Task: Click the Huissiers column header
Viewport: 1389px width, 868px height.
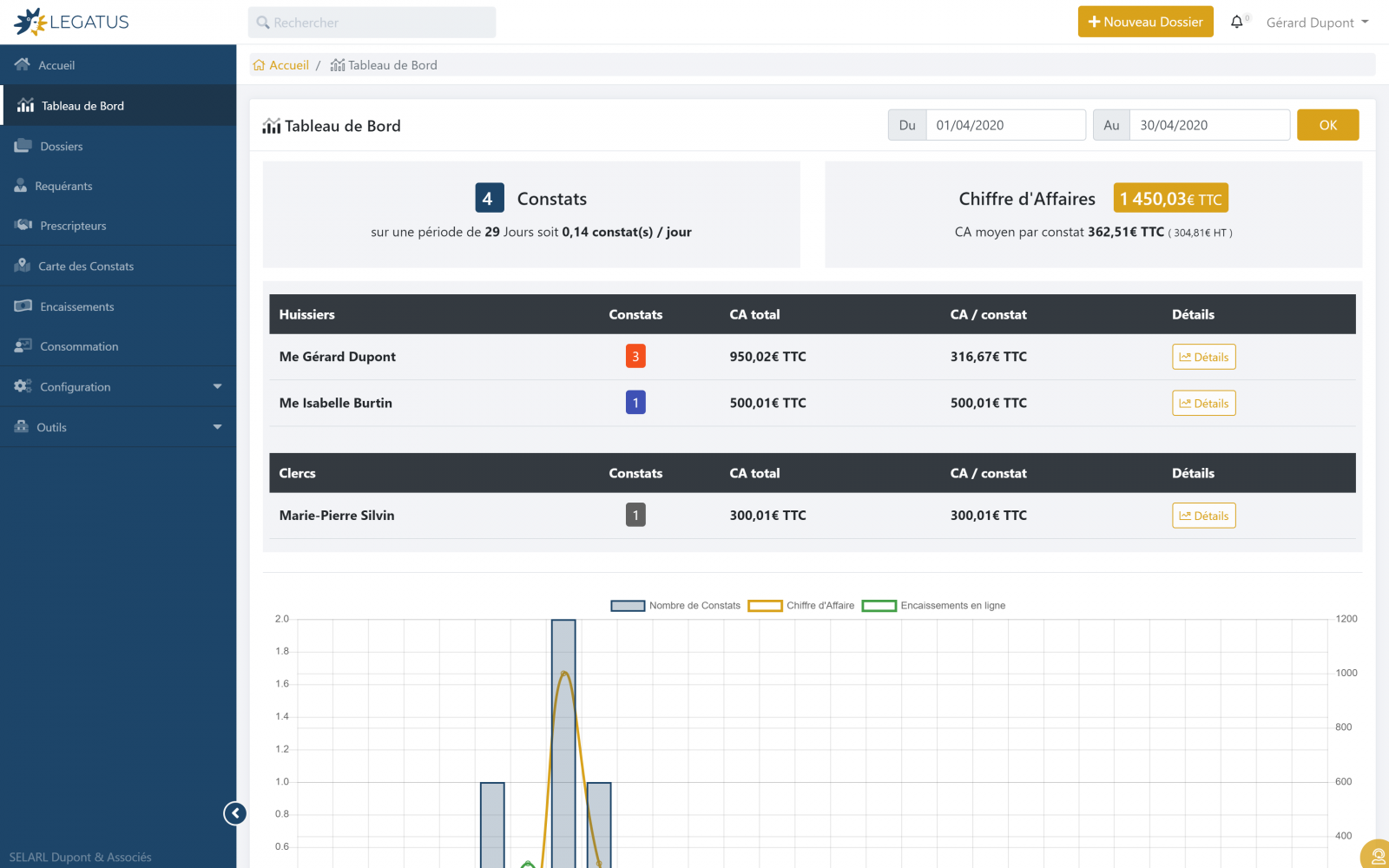Action: 306,314
